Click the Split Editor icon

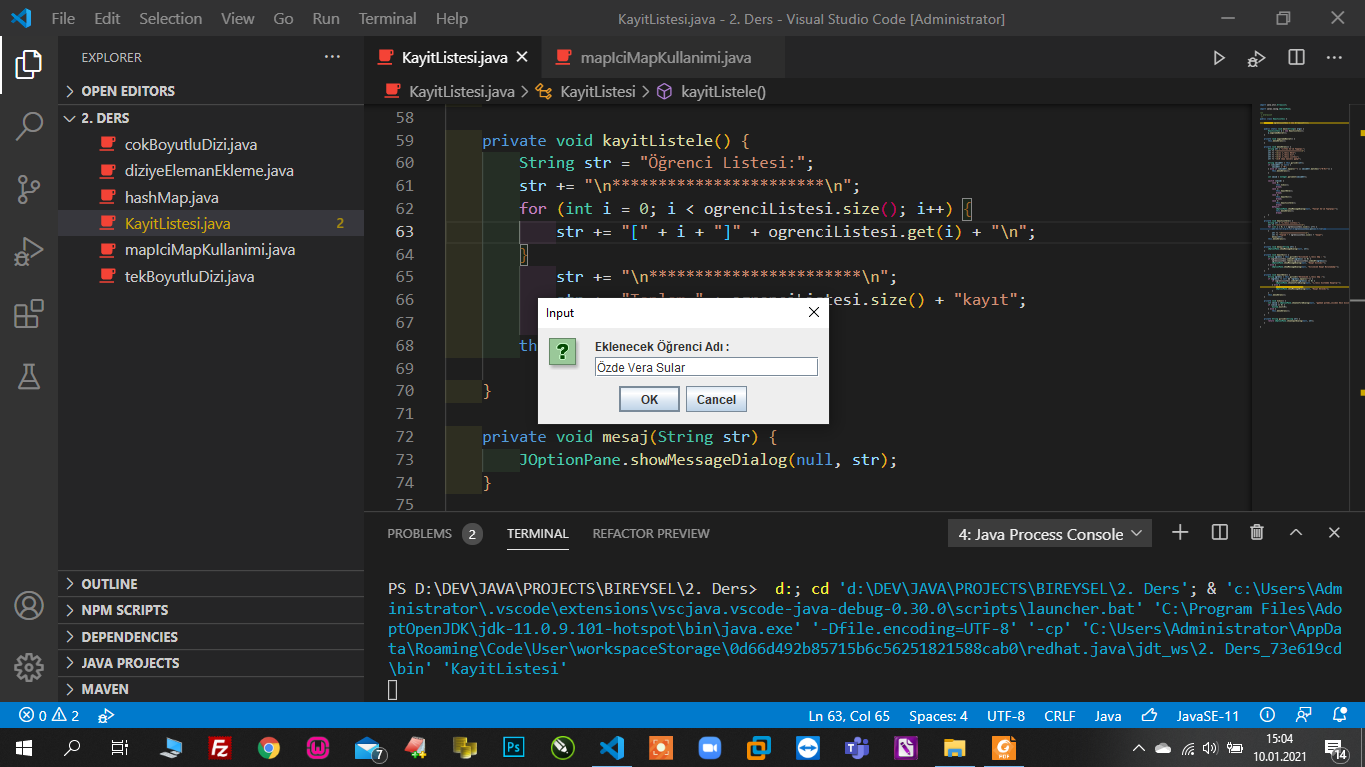[1296, 58]
